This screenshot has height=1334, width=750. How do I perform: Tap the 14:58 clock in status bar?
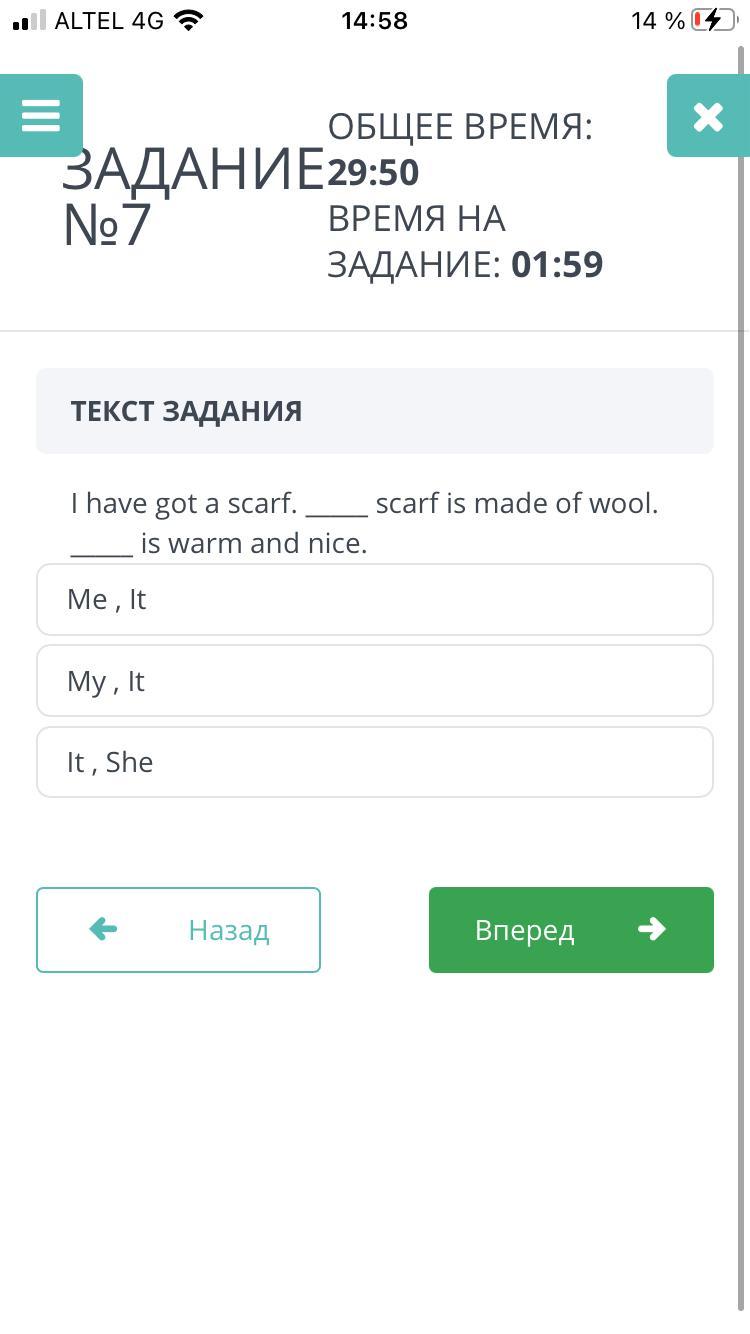coord(374,20)
